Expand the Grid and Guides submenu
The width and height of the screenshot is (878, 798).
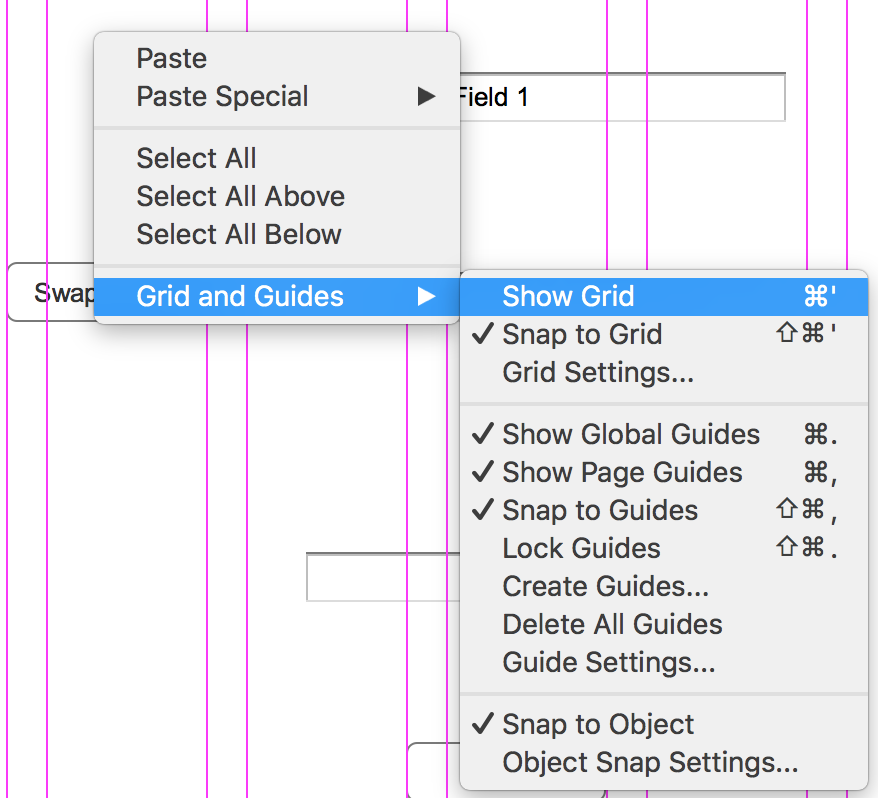point(240,297)
